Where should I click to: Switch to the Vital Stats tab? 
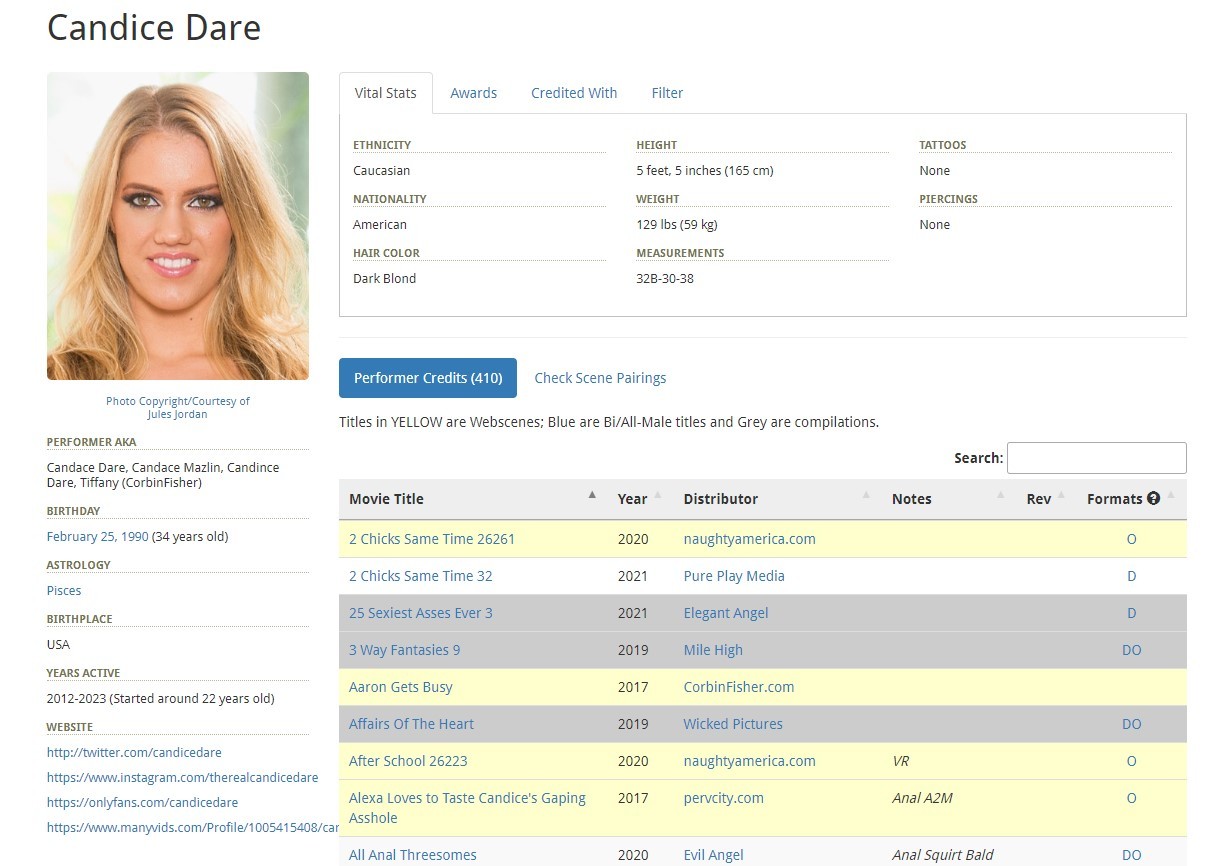click(385, 93)
